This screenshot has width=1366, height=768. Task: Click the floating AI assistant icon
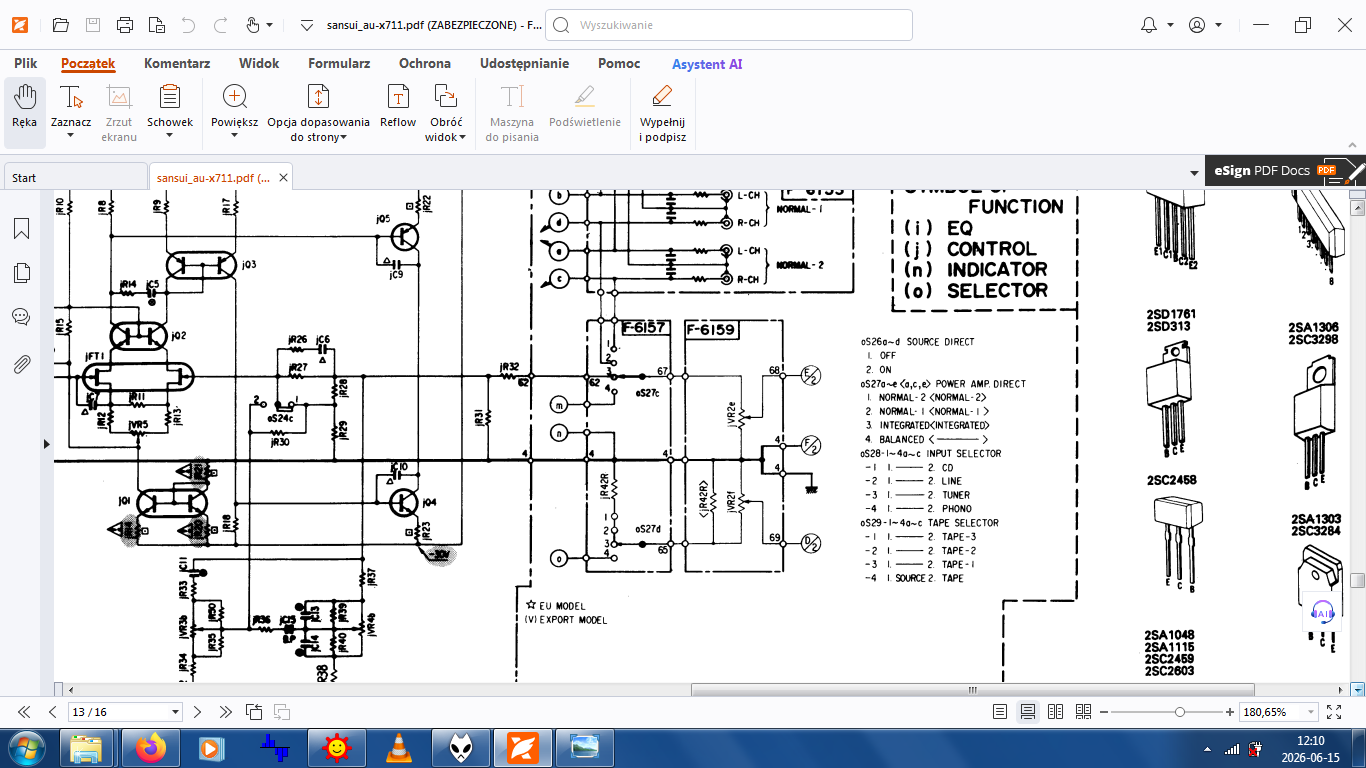(x=1322, y=613)
